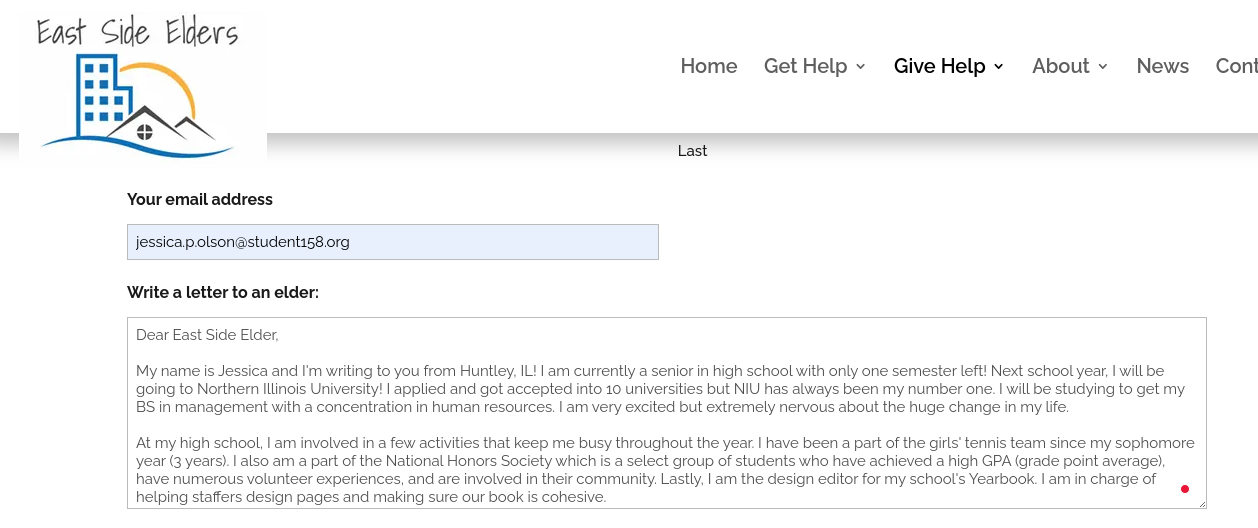The height and width of the screenshot is (528, 1258).
Task: Go to the Home page
Action: [709, 66]
